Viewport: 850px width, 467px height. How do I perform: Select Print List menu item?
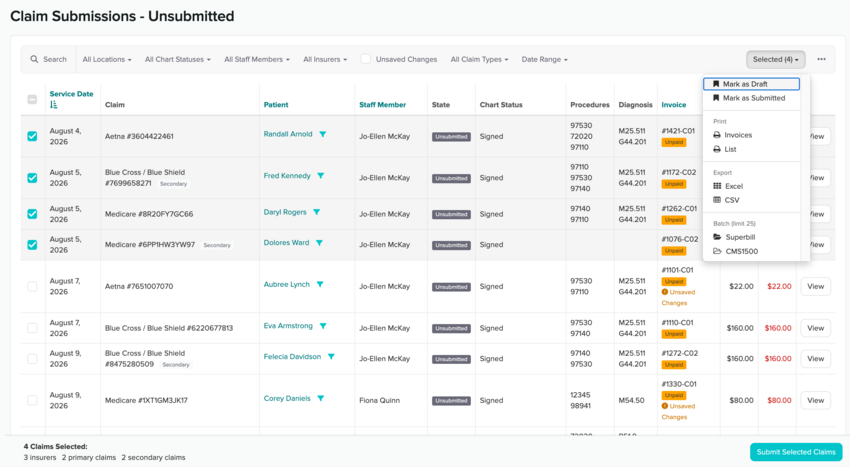(751, 149)
